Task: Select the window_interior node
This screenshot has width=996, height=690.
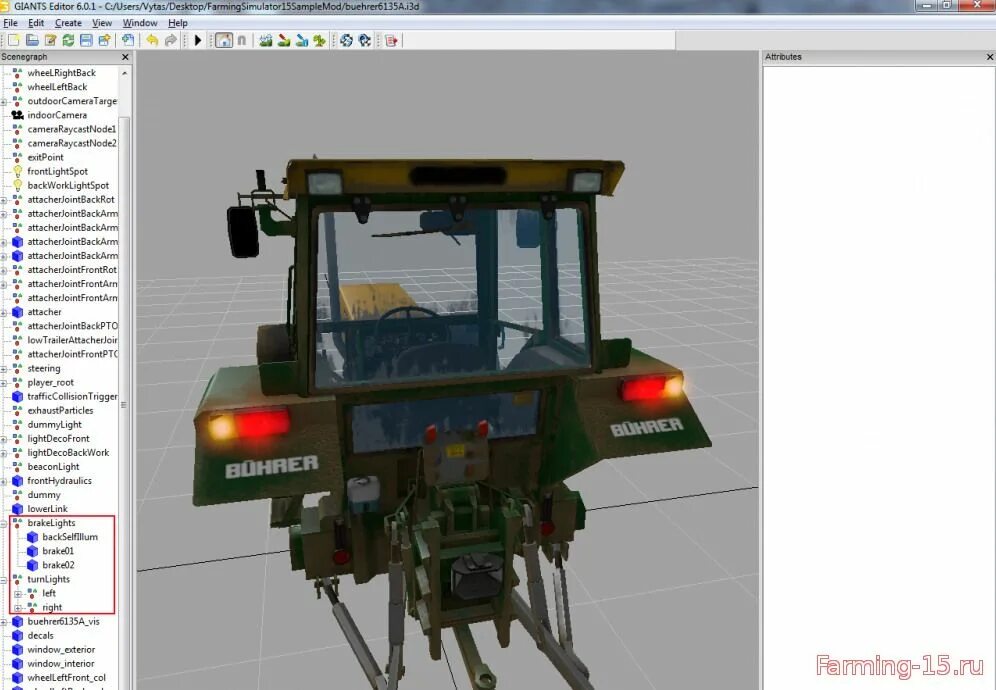Action: [60, 663]
